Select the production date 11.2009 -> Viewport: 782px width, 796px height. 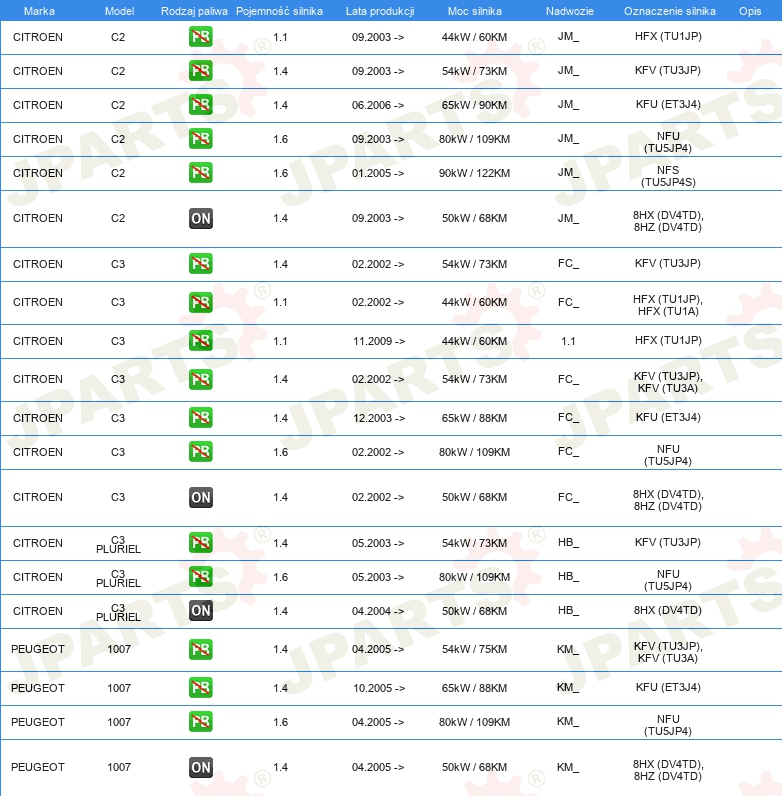coord(379,341)
